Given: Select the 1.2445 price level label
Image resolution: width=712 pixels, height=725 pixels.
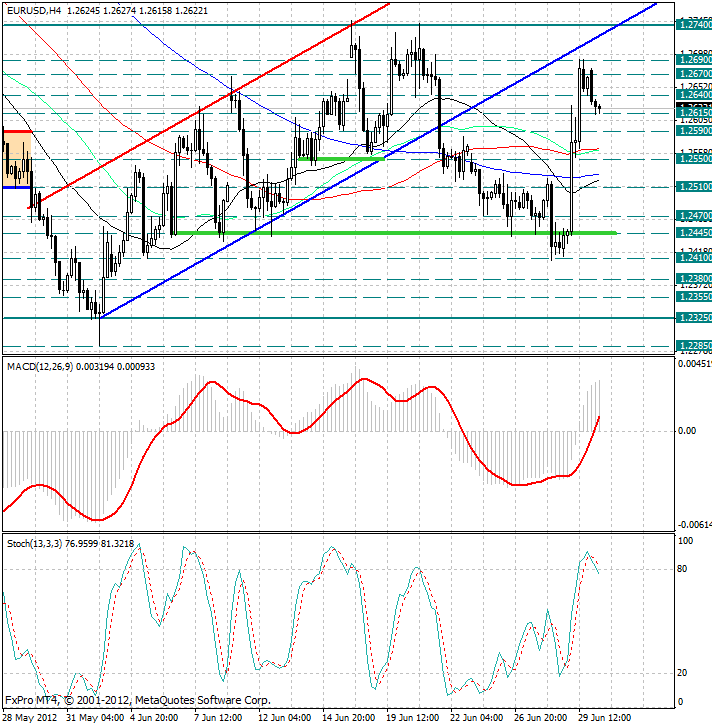Looking at the screenshot, I should click(x=693, y=233).
